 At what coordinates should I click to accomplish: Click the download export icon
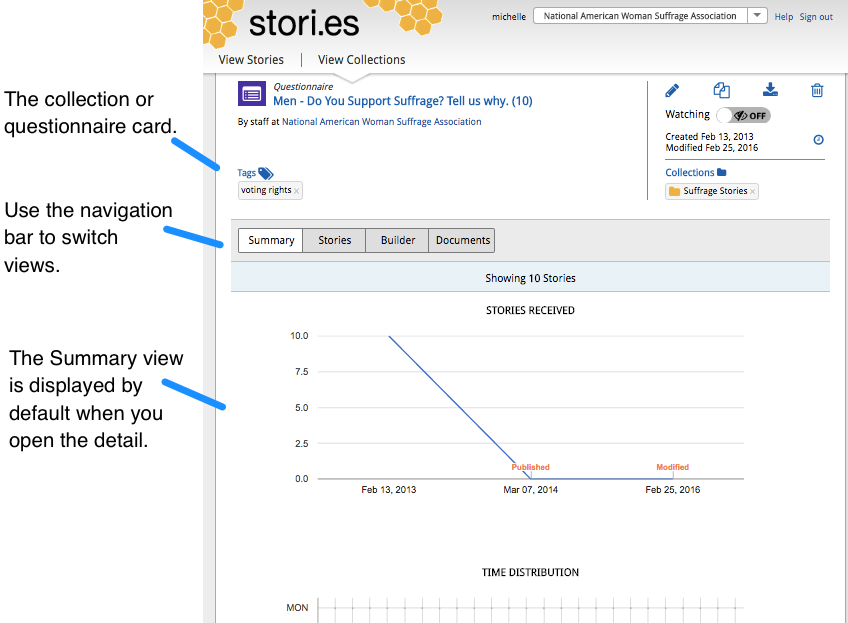[x=770, y=90]
